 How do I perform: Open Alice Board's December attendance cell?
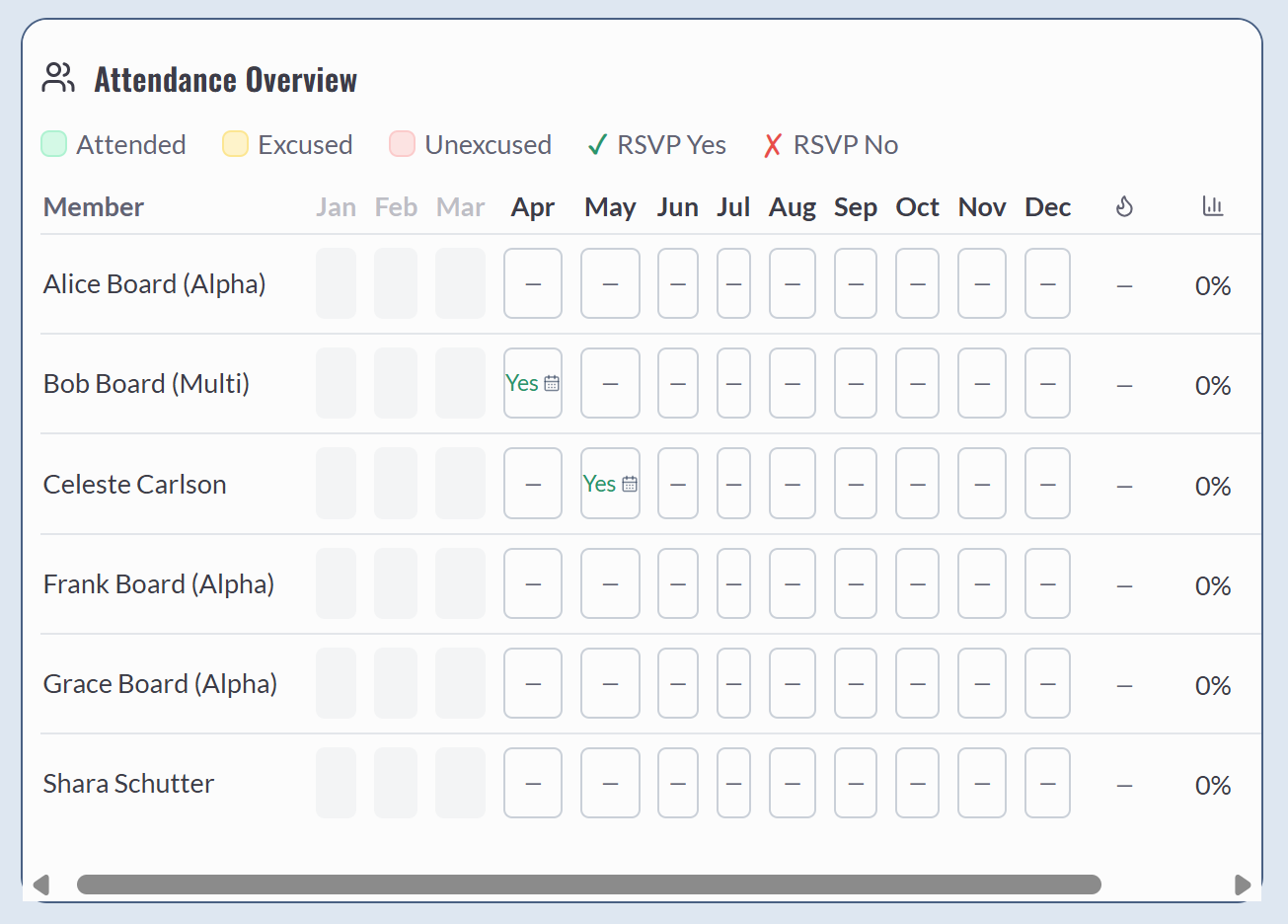(x=1047, y=283)
